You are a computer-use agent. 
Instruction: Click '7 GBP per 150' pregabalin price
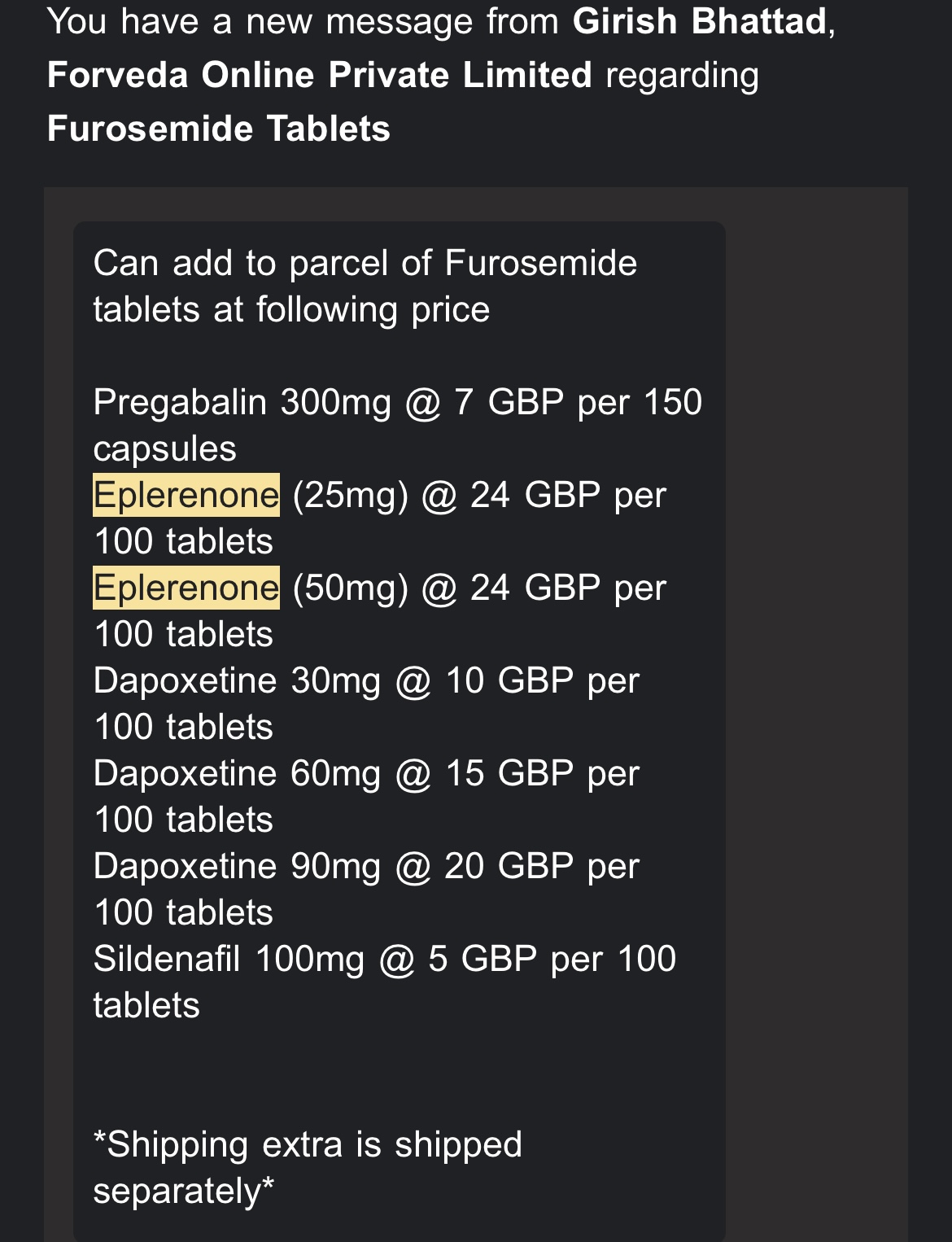tap(578, 402)
